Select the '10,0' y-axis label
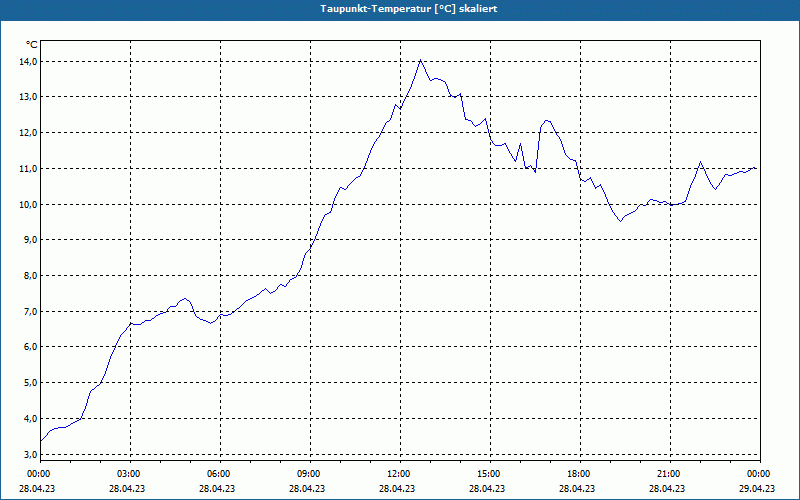 (29, 205)
